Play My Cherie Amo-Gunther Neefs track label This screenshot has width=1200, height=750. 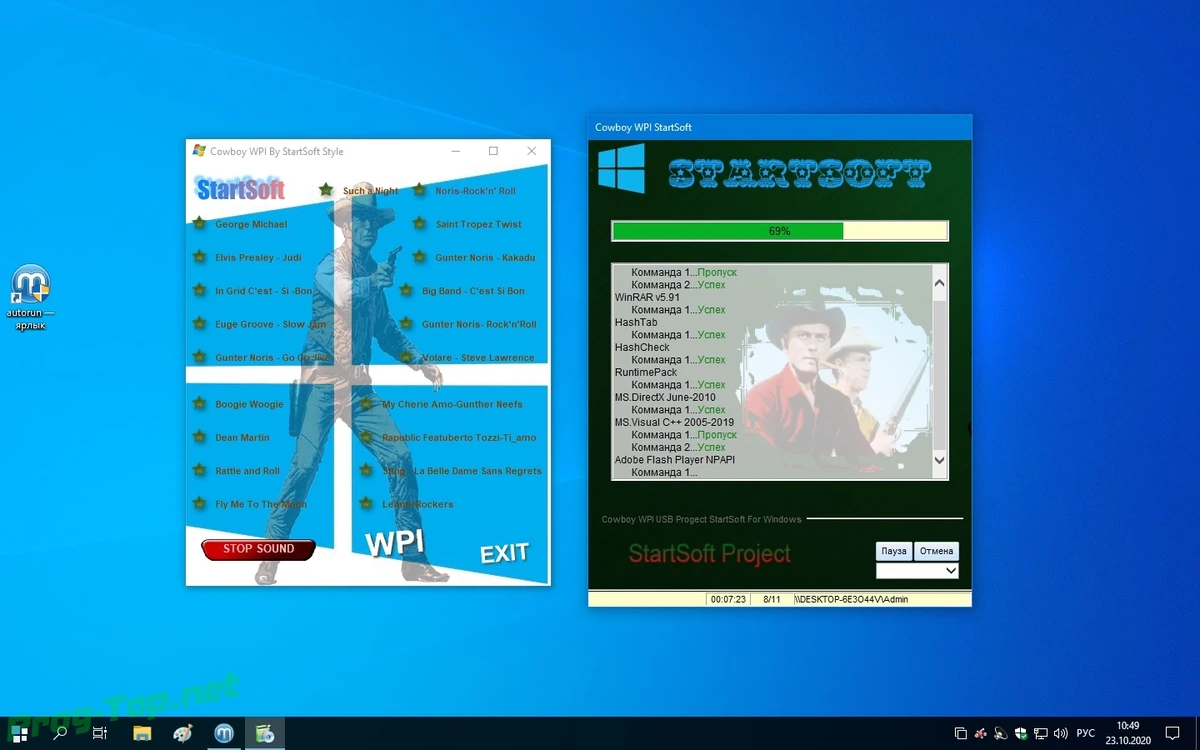pyautogui.click(x=452, y=404)
